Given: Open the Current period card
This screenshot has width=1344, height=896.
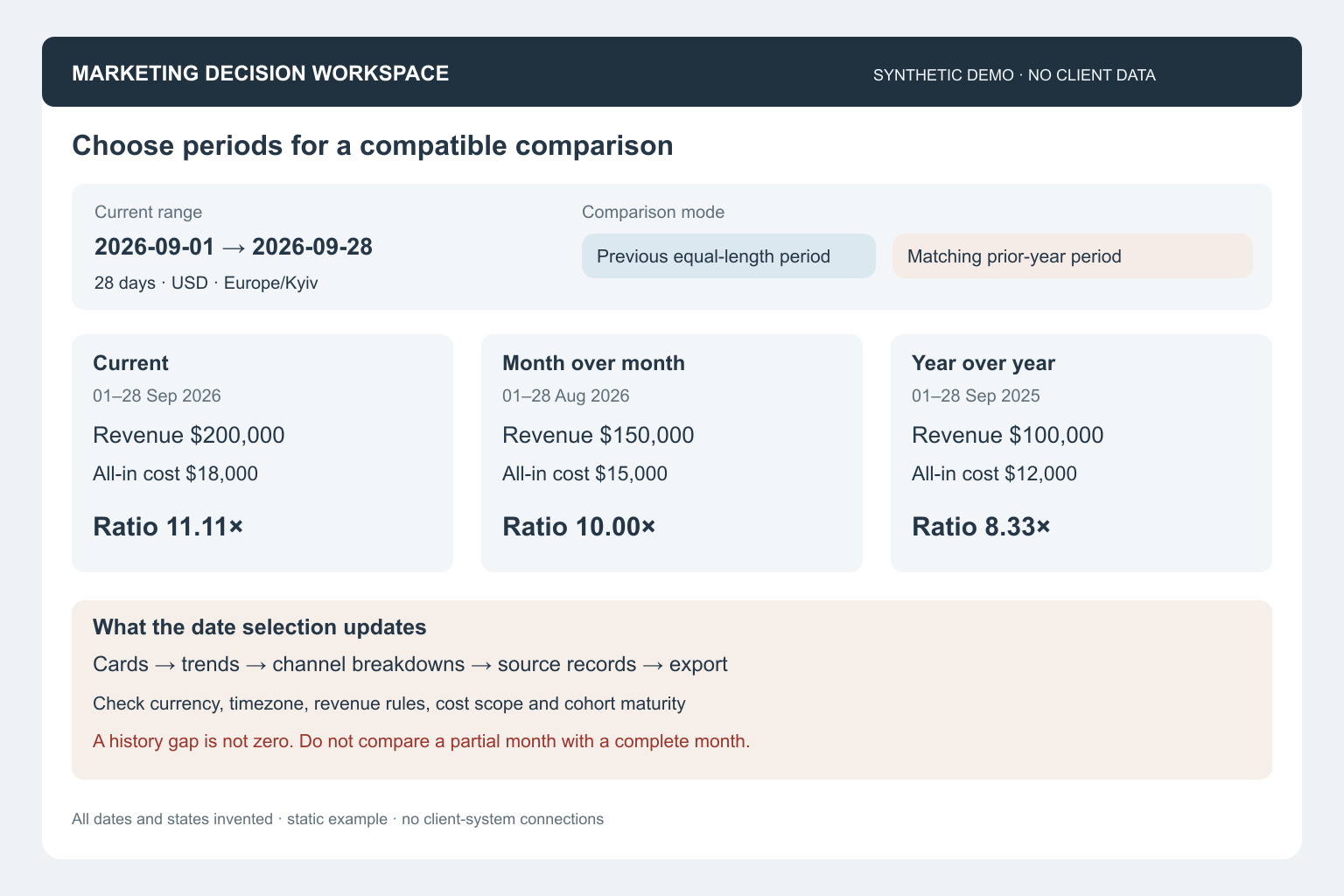Looking at the screenshot, I should pos(262,453).
